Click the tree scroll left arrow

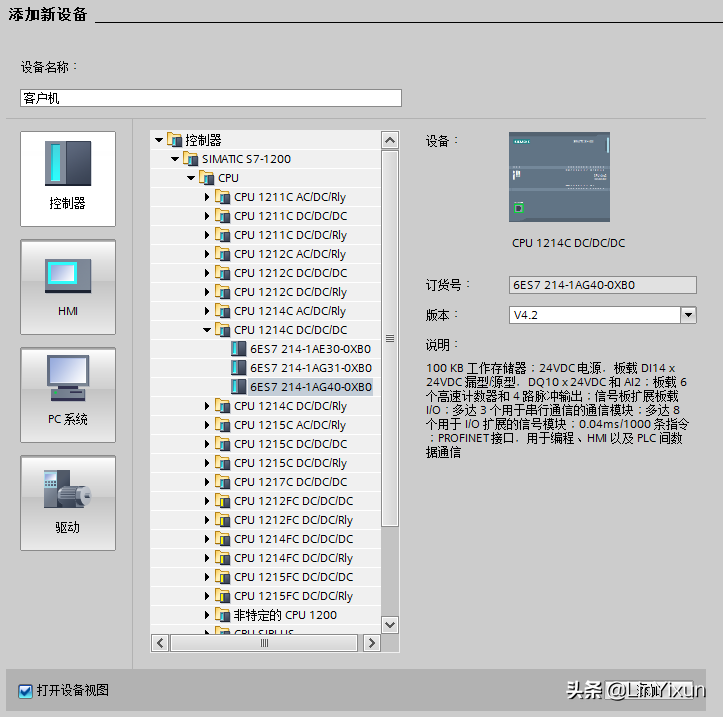160,643
